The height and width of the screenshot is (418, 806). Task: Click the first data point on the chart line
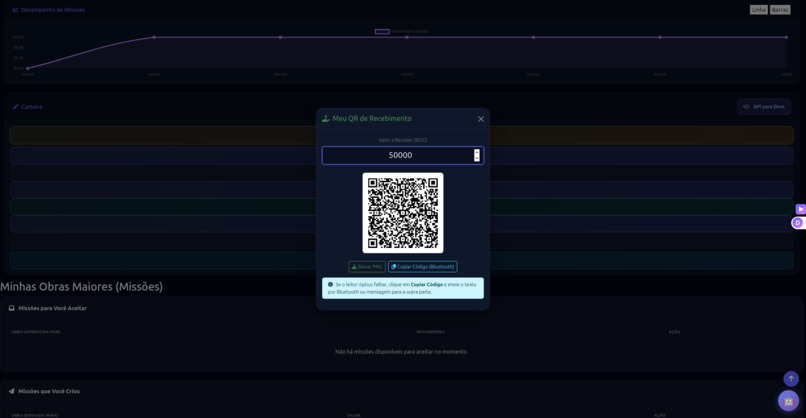[x=28, y=68]
